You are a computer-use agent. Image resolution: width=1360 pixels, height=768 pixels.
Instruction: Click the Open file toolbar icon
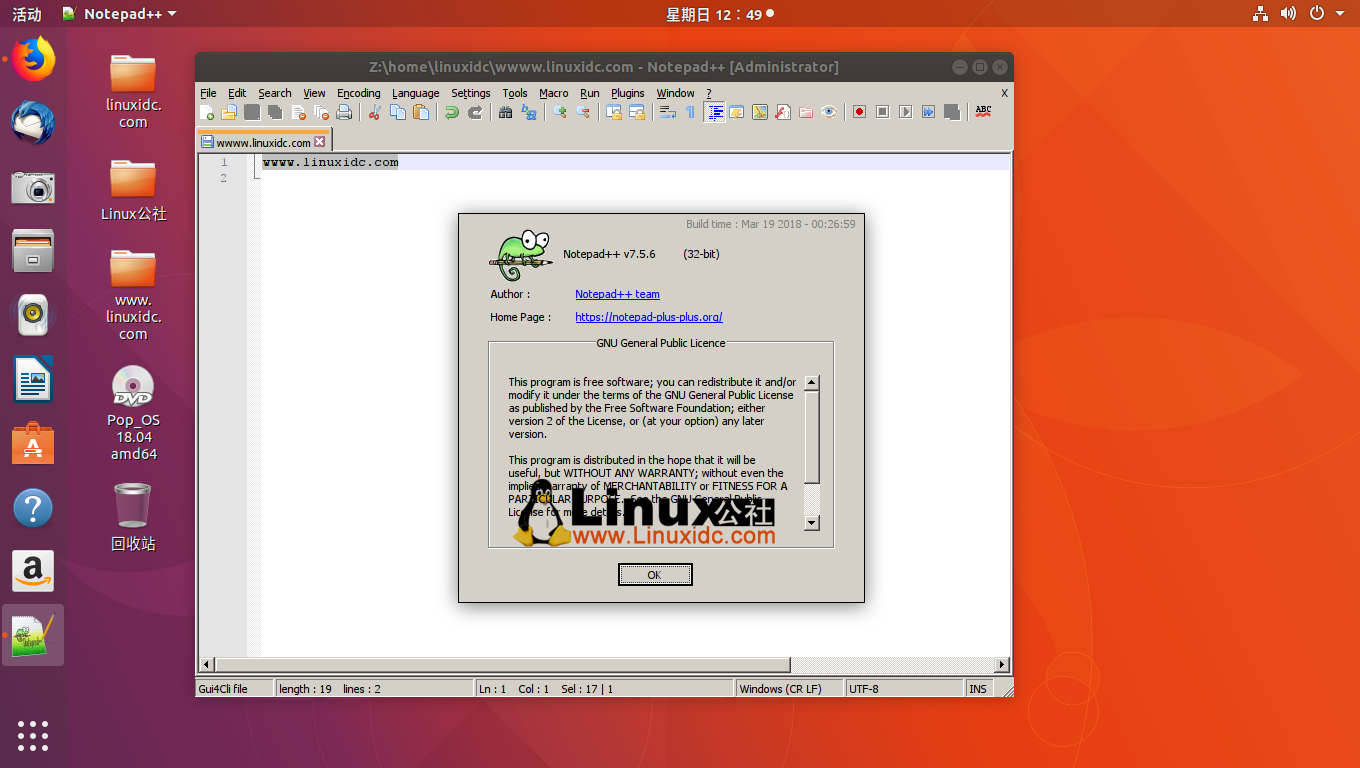click(x=229, y=112)
